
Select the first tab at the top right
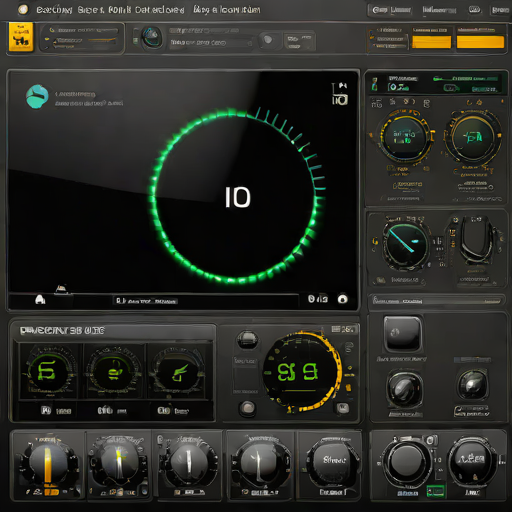[x=391, y=10]
